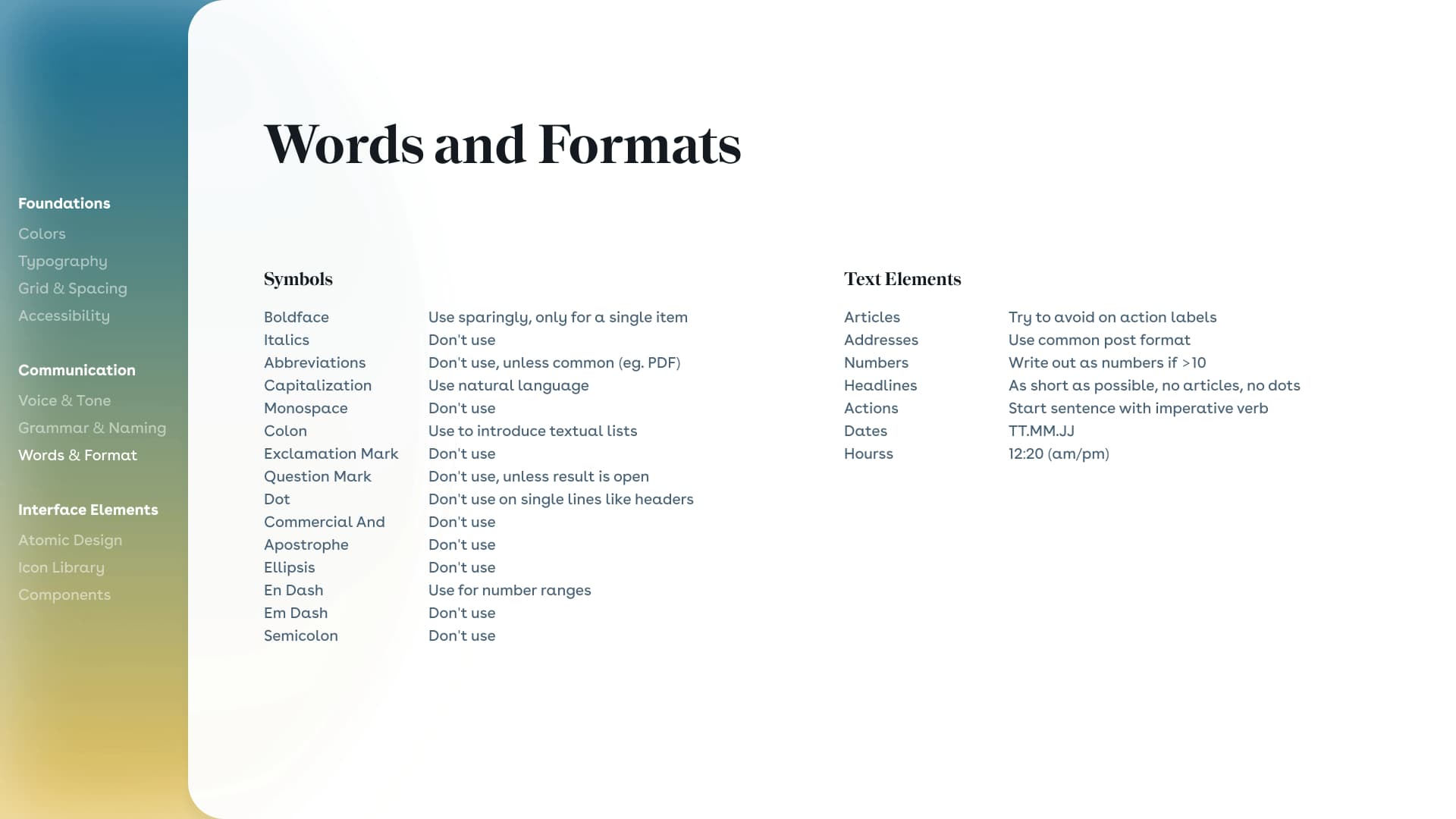Click the En Dash symbol entry
This screenshot has height=819, width=1456.
tap(294, 590)
